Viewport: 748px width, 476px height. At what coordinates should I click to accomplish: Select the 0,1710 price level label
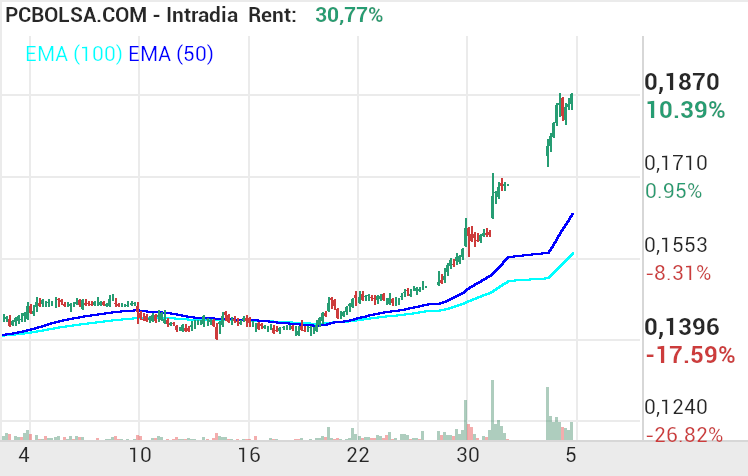[677, 163]
